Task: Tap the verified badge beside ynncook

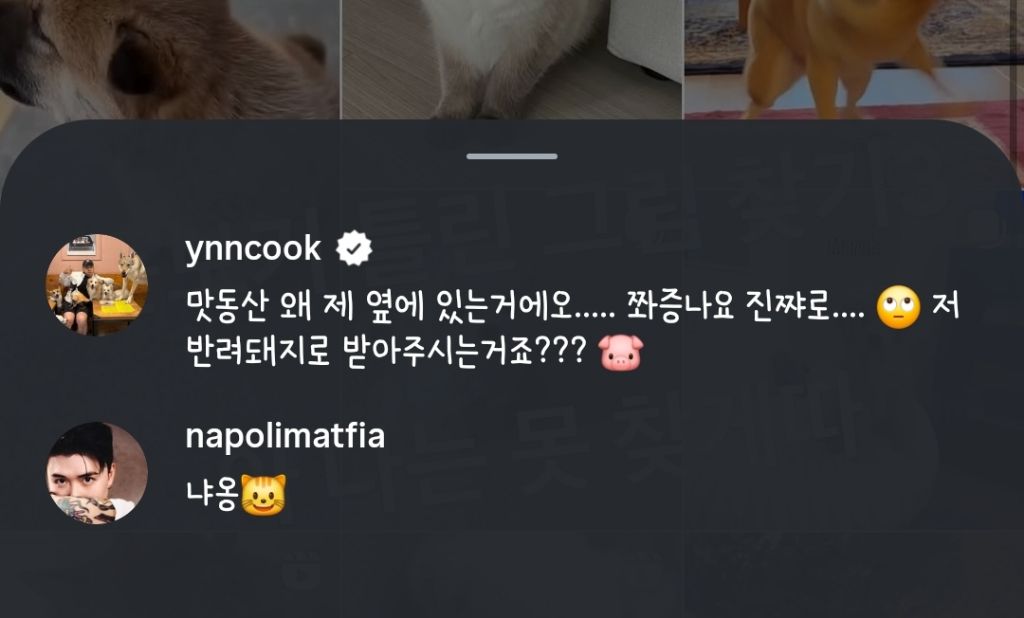Action: (354, 248)
